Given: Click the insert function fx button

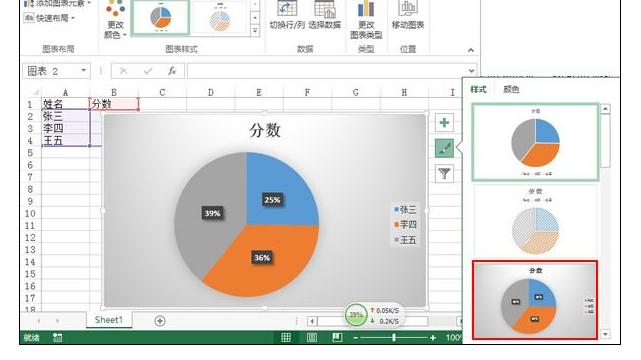Looking at the screenshot, I should pyautogui.click(x=172, y=71).
